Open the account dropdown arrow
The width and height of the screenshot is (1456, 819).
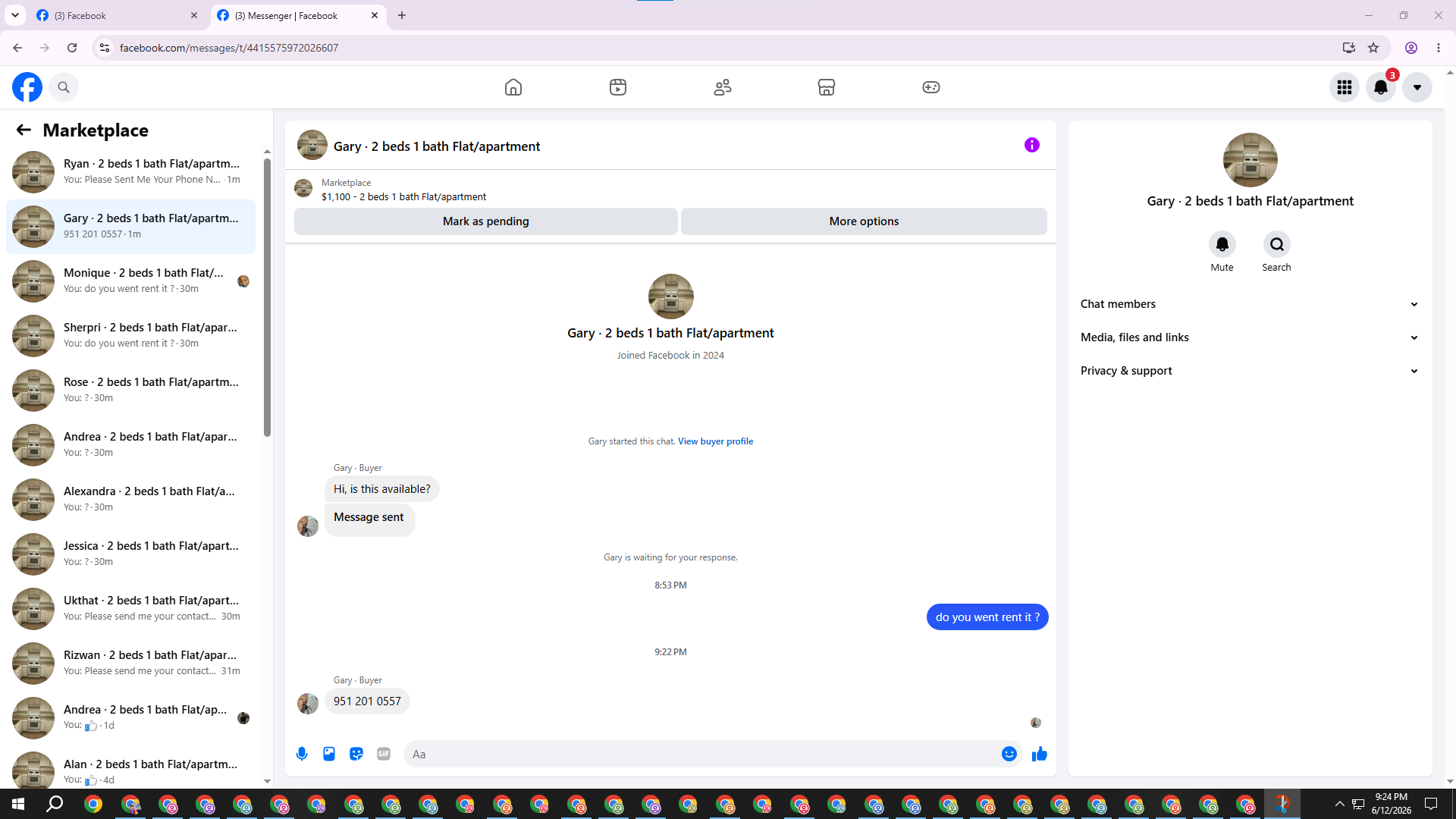(x=1417, y=87)
